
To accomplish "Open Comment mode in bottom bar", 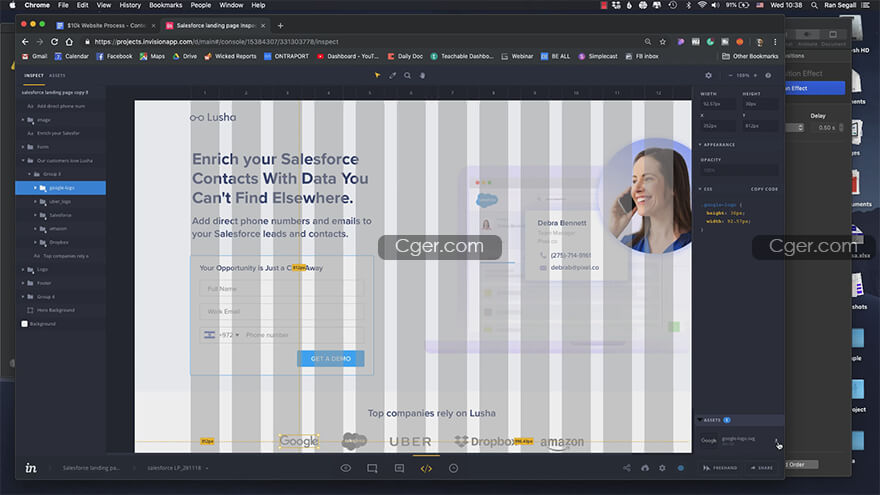I will [x=399, y=468].
